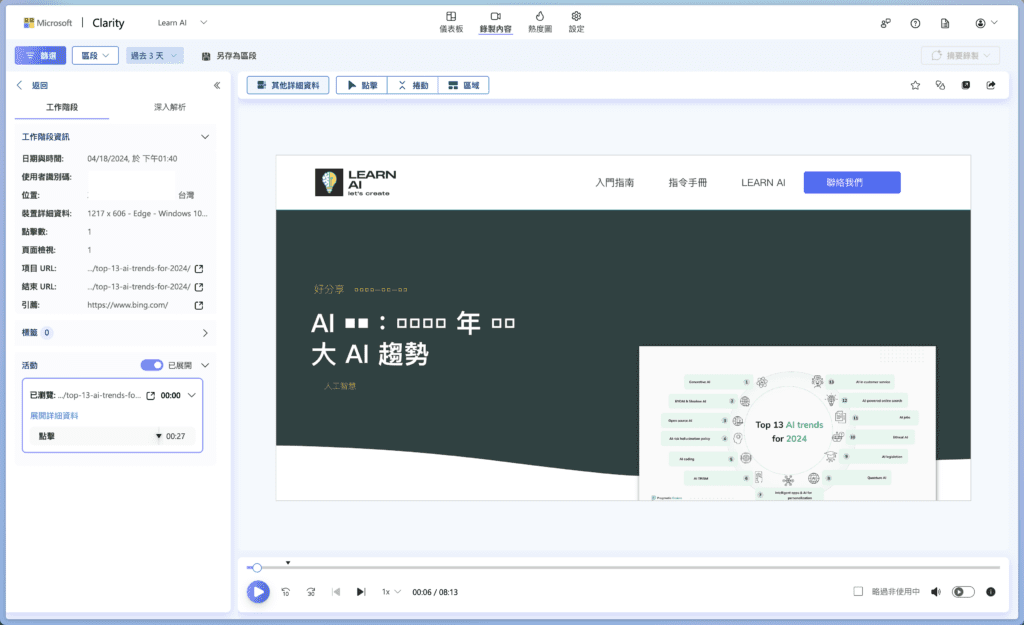Screen dimensions: 1024x625
Task: Play the session recording
Action: tap(258, 591)
